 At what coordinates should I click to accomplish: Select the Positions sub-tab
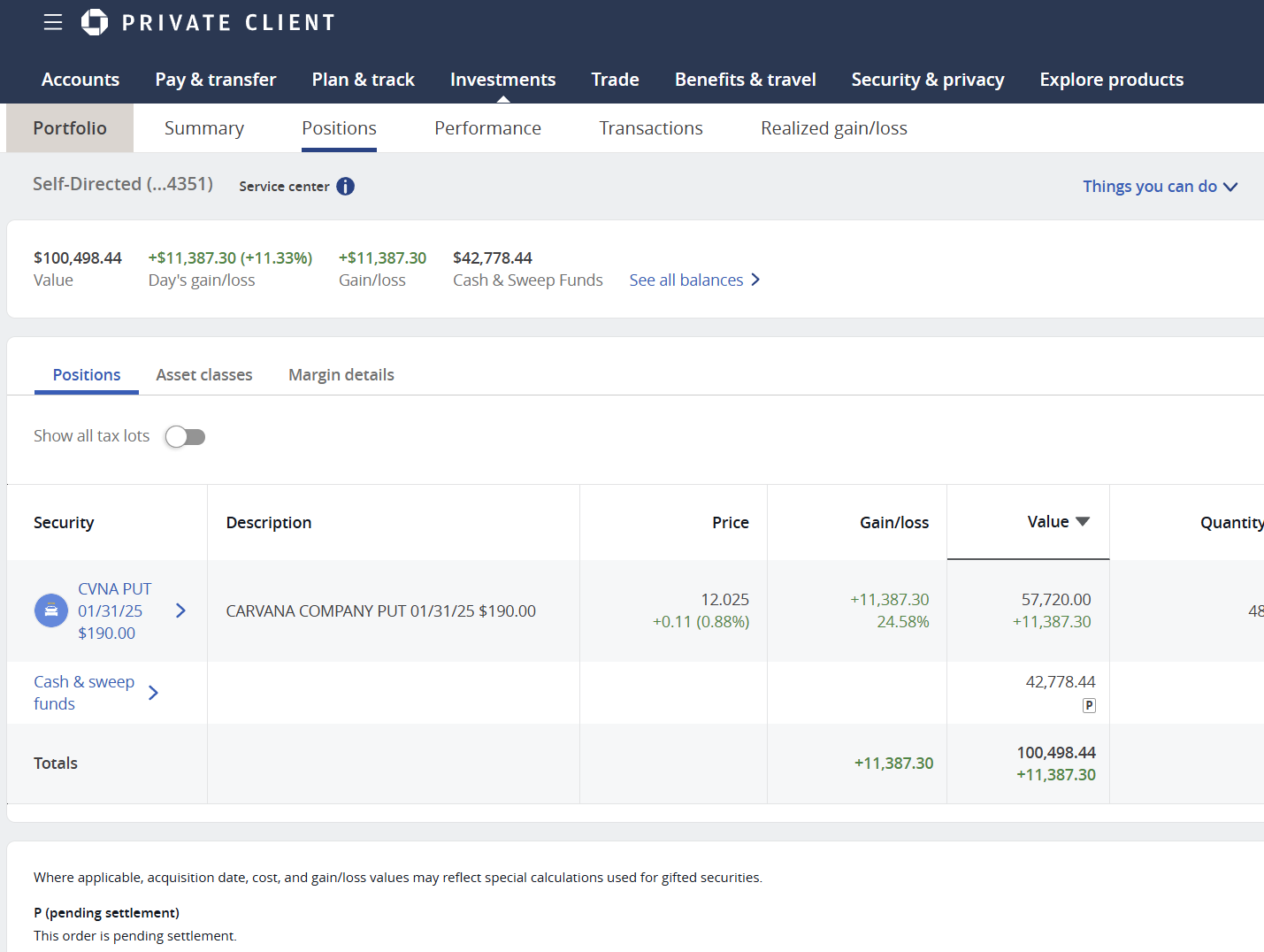pos(87,375)
